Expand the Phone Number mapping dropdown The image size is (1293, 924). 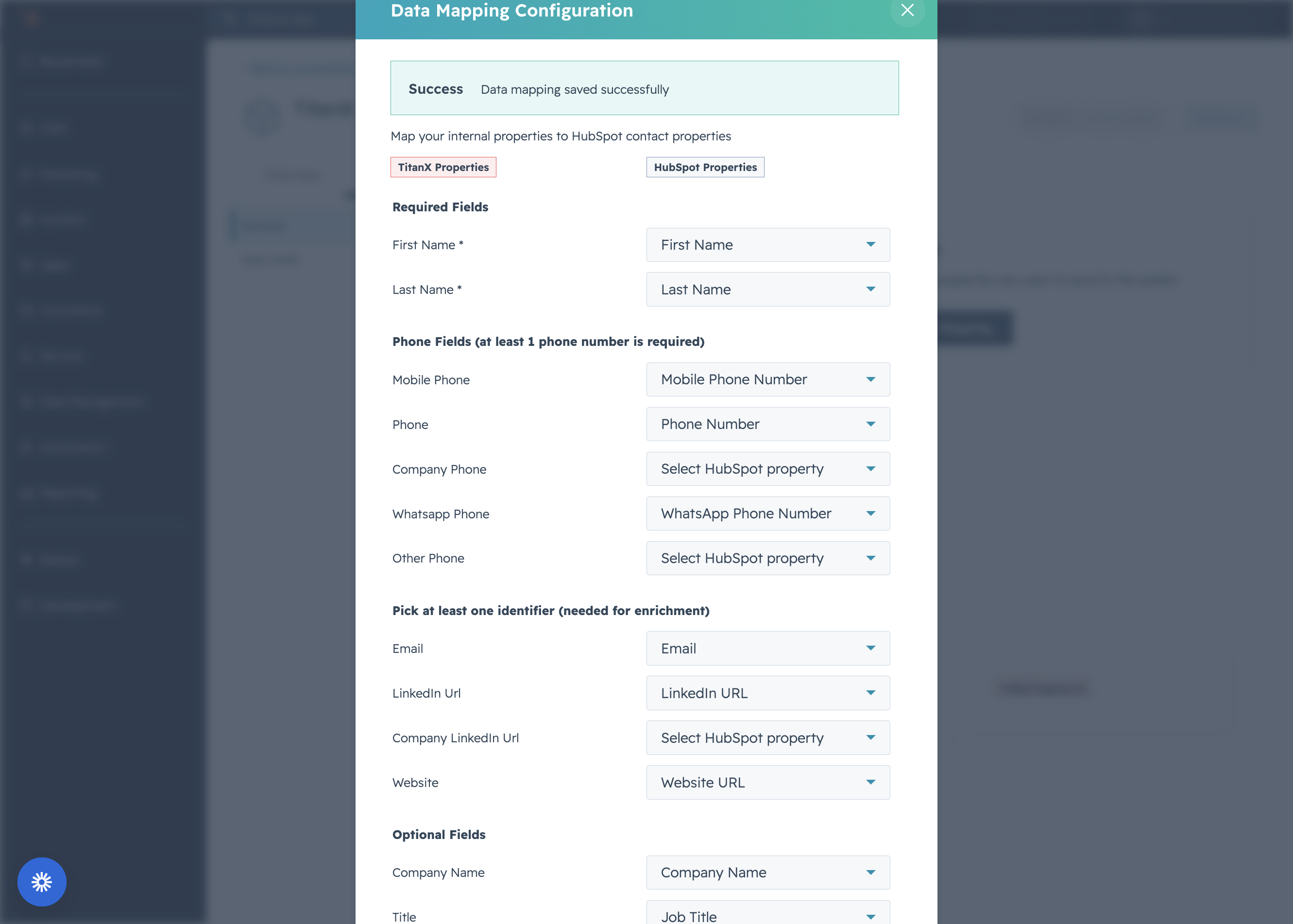tap(768, 424)
